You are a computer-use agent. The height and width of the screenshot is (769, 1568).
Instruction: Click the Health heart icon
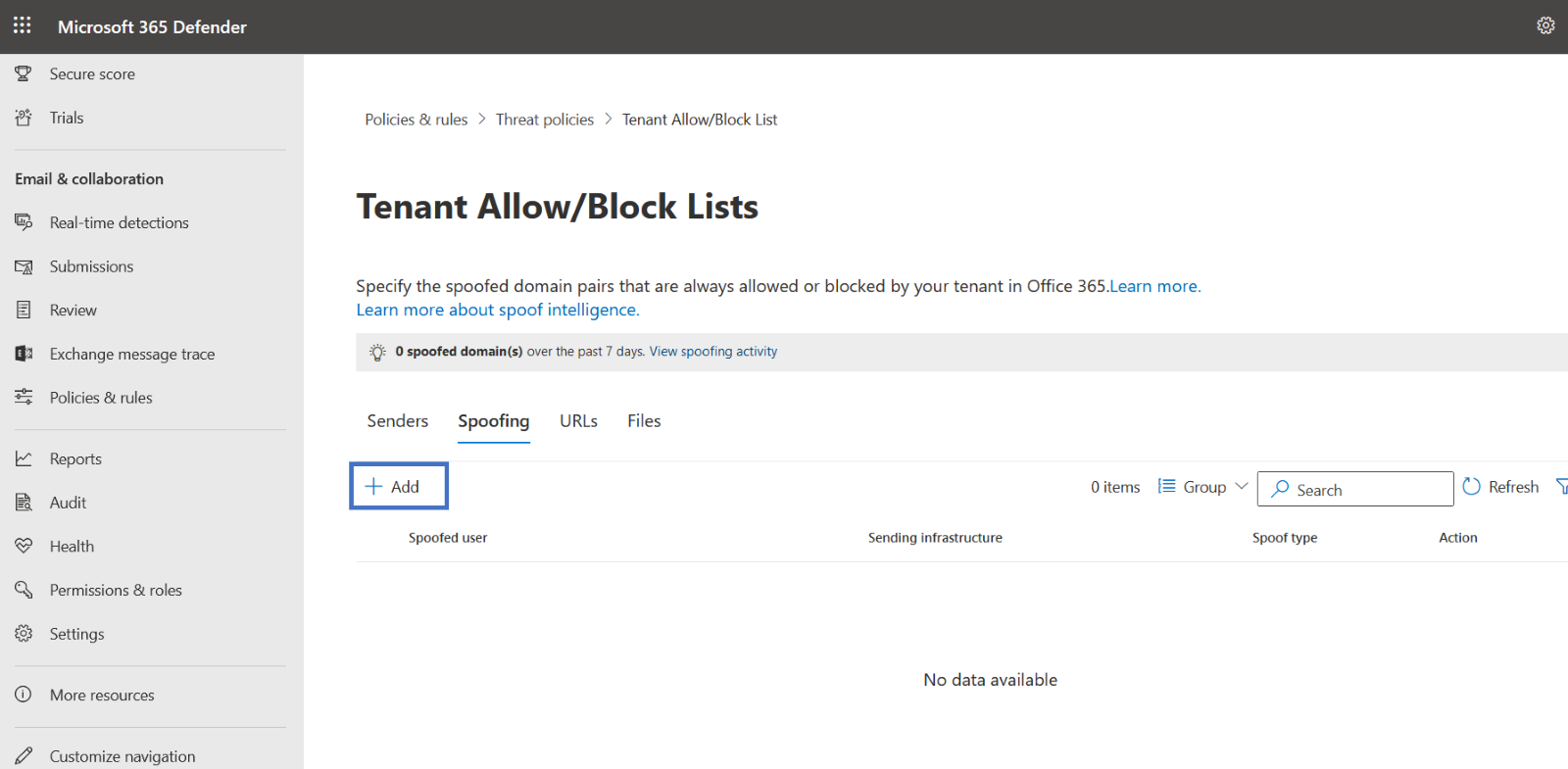point(24,546)
